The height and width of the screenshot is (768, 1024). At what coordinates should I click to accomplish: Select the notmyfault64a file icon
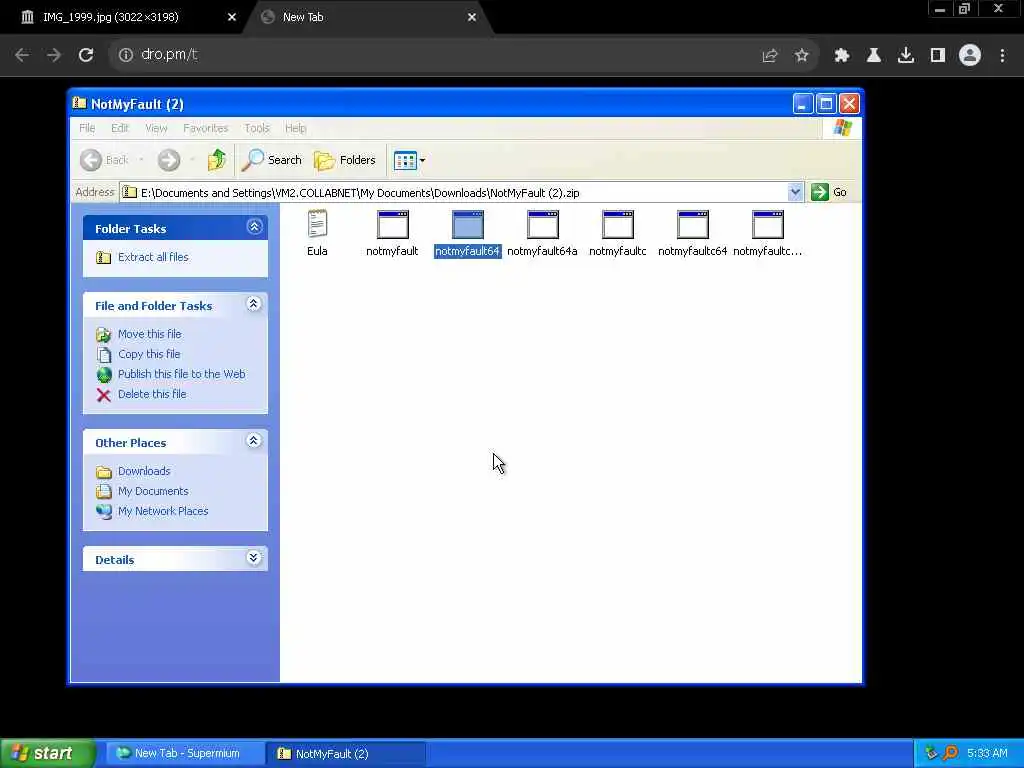543,225
